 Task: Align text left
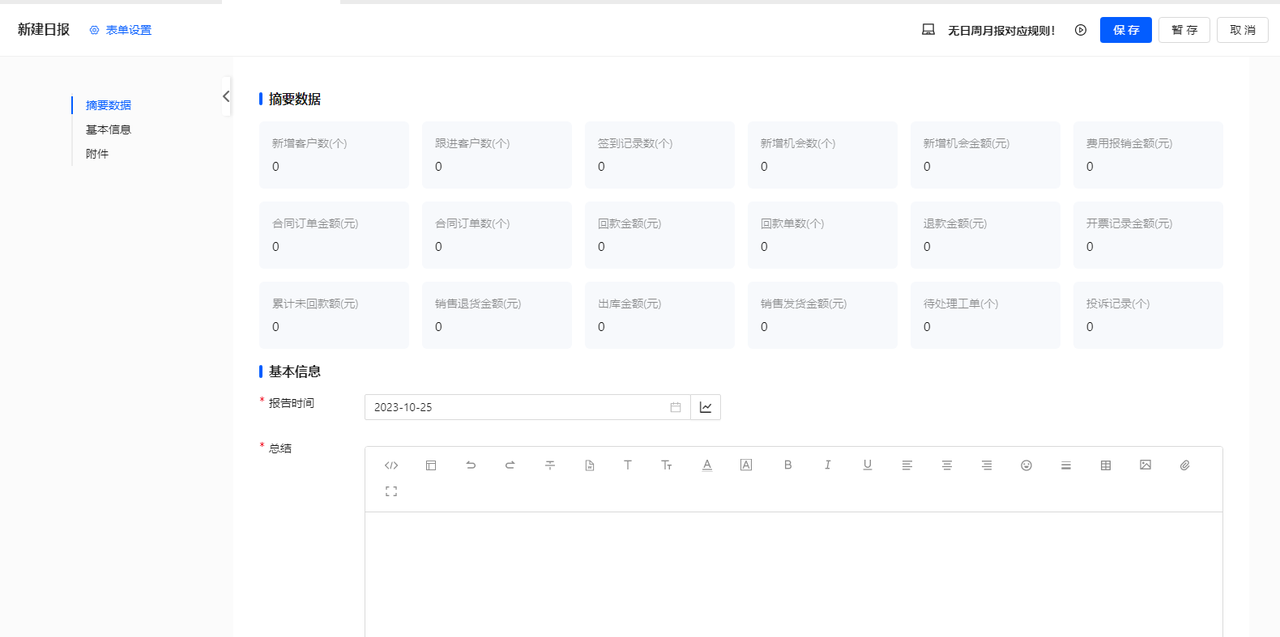tap(907, 465)
